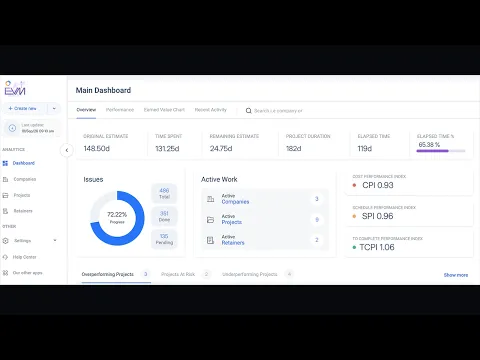The image size is (480, 360).
Task: Click the SPI 0.96 value
Action: (x=378, y=216)
